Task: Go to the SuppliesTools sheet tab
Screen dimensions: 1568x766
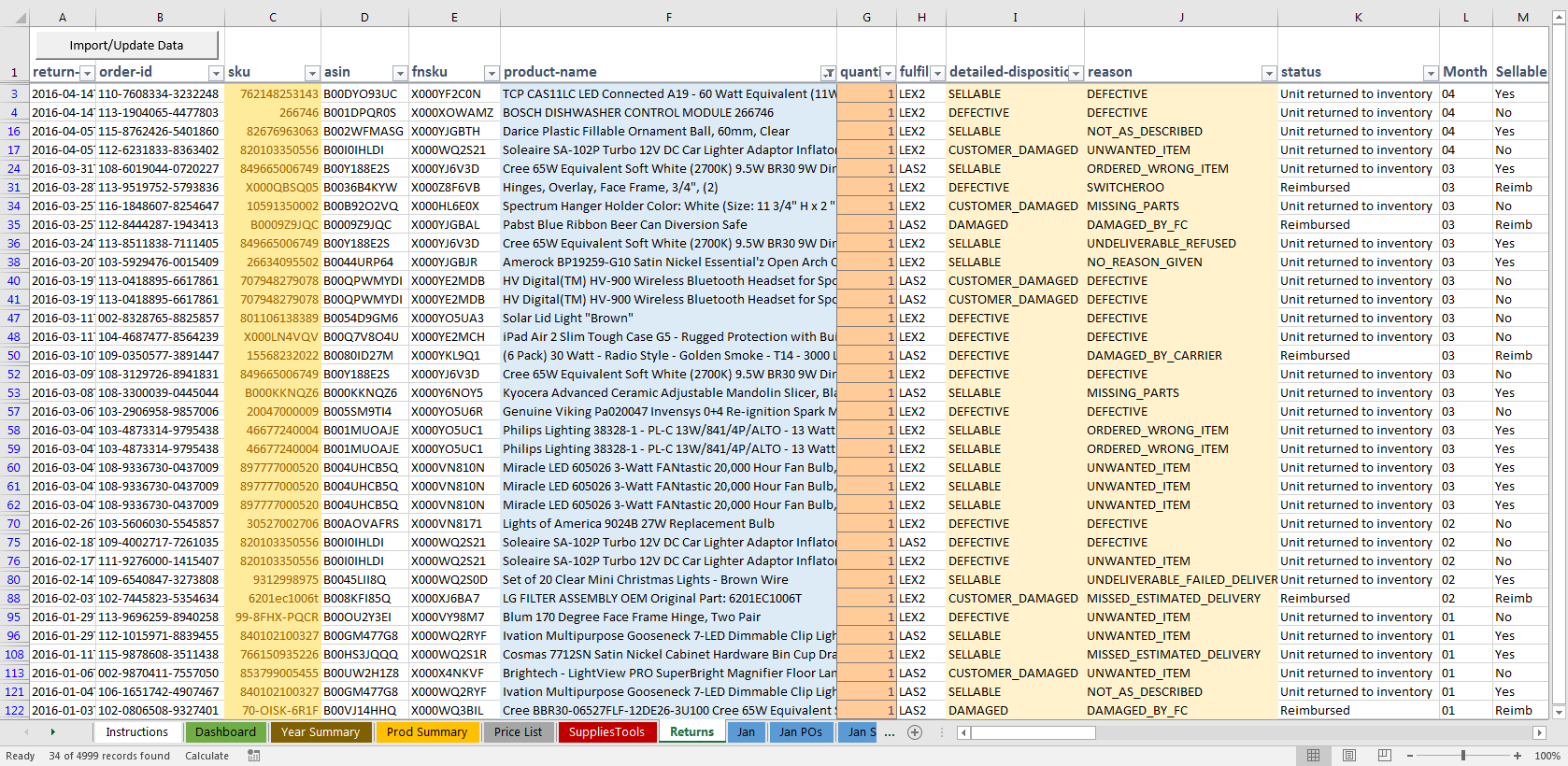Action: 606,732
